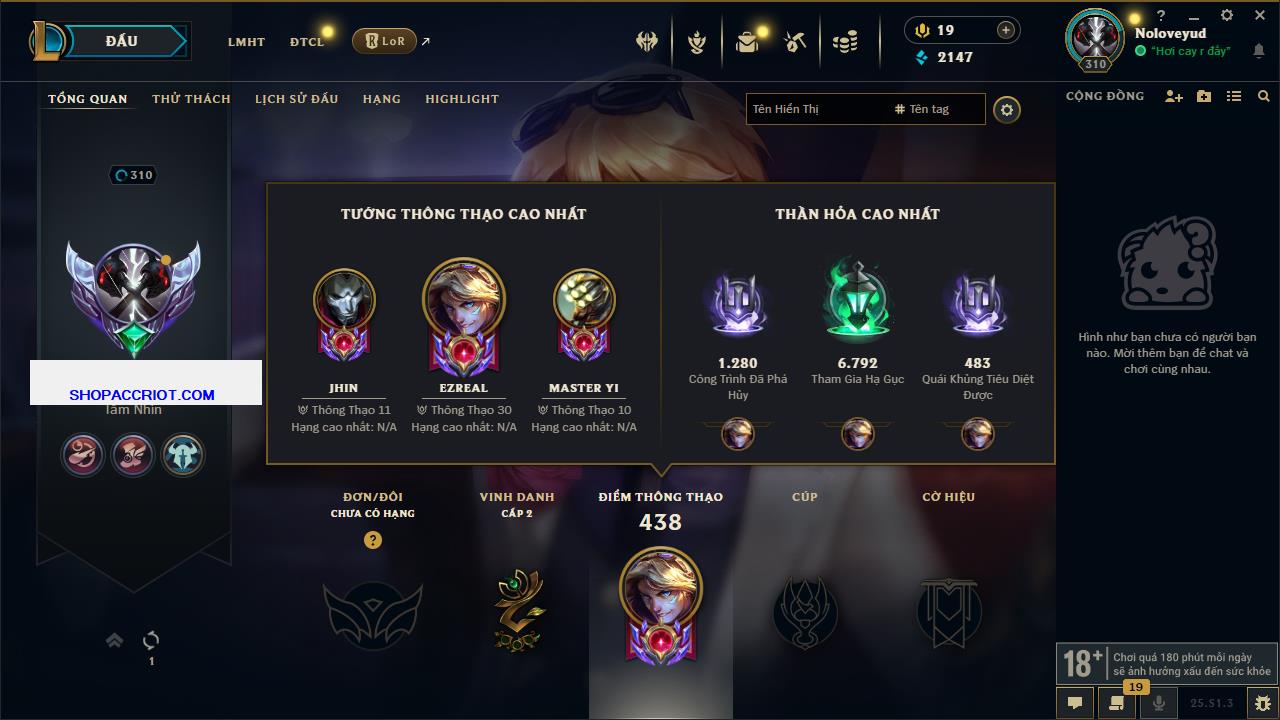This screenshot has height=720, width=1280.
Task: Expand the profile banner up-arrow chevron
Action: tap(114, 640)
